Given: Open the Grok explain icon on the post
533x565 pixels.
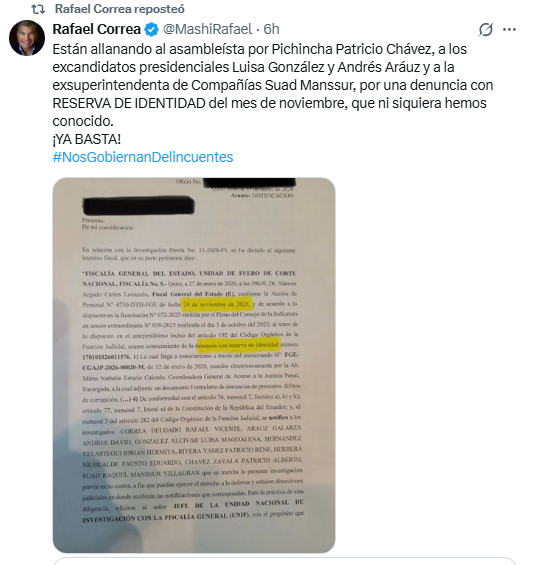Looking at the screenshot, I should tap(485, 29).
